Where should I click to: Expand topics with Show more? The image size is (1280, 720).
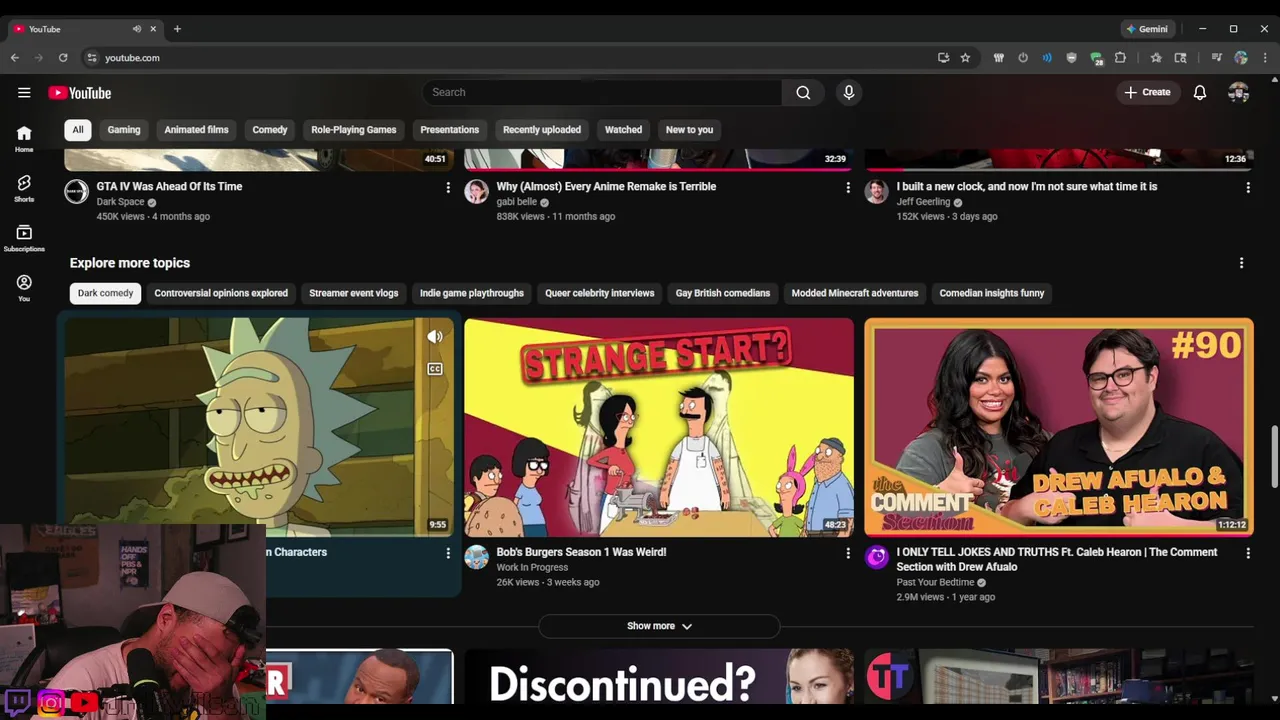pos(659,626)
